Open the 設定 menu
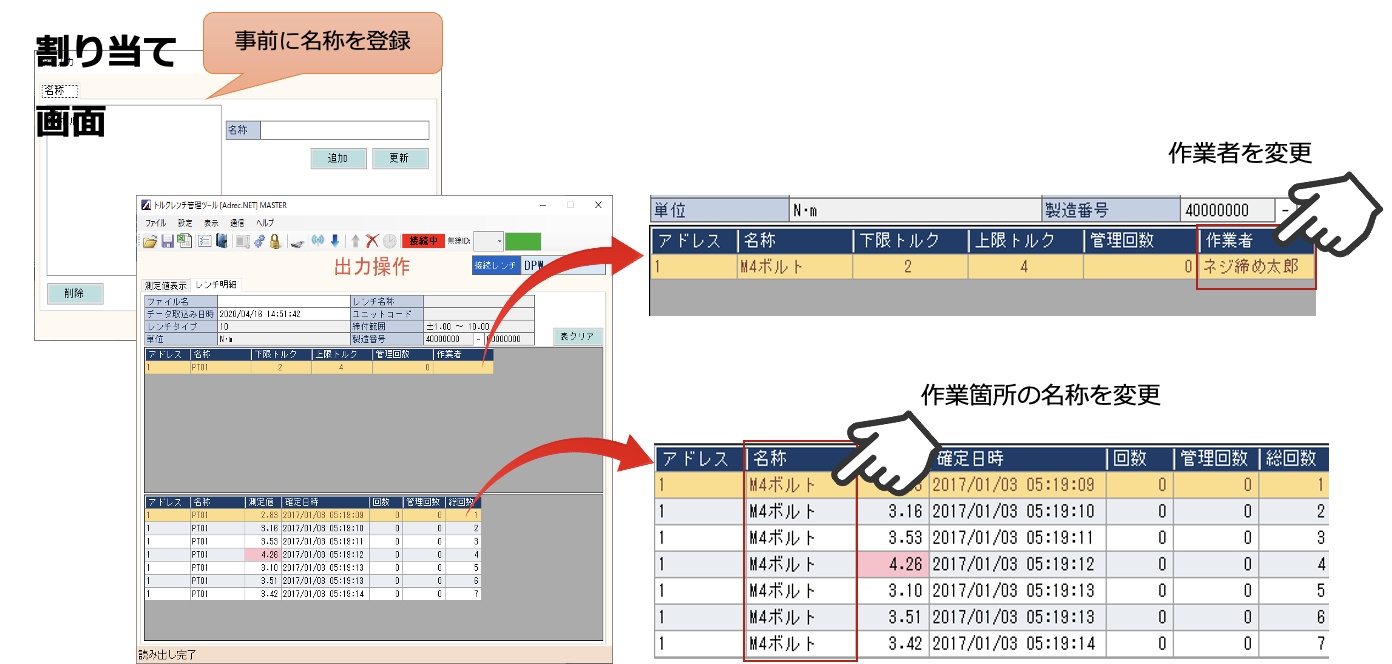 185,223
